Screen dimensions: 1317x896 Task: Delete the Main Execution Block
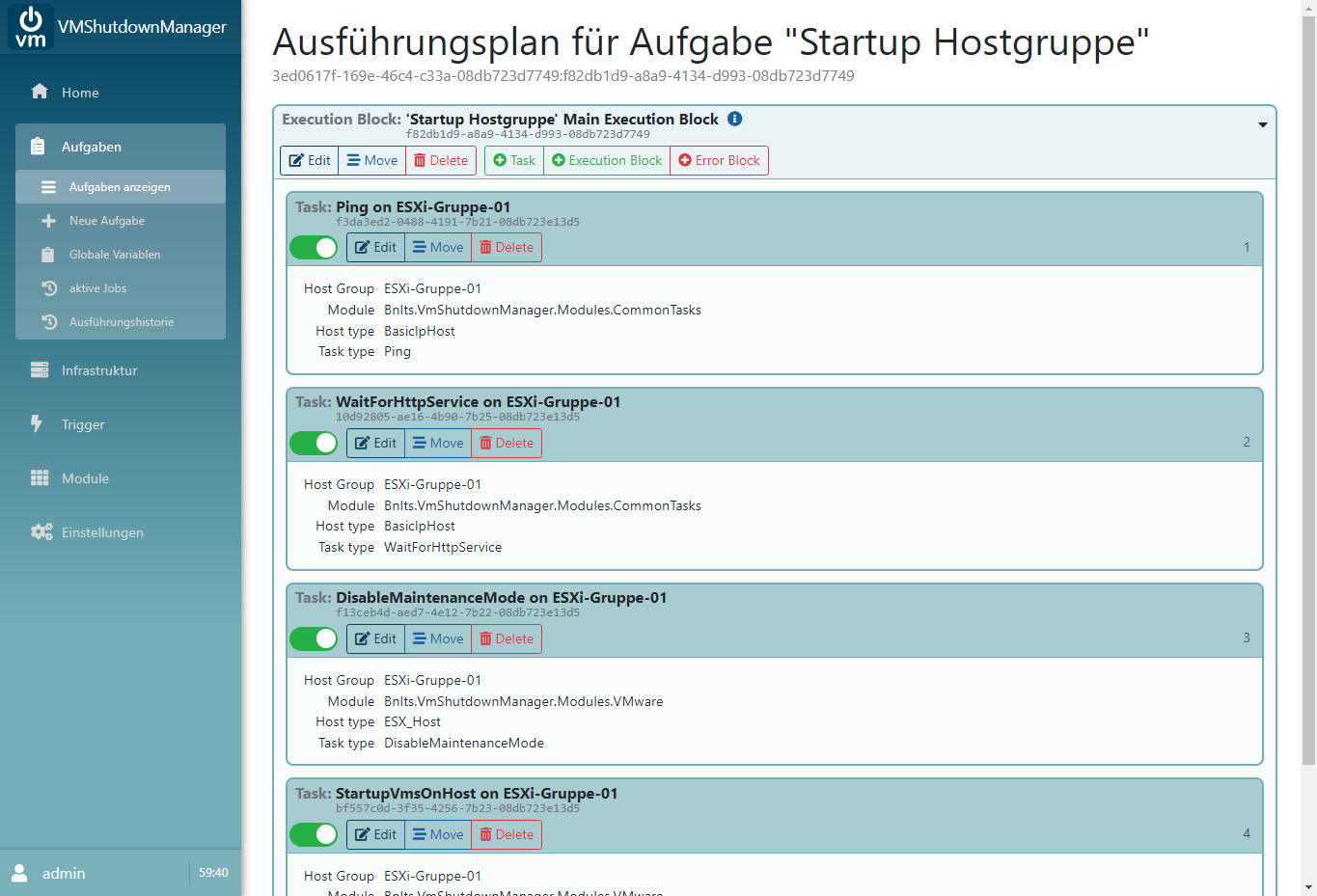click(441, 161)
